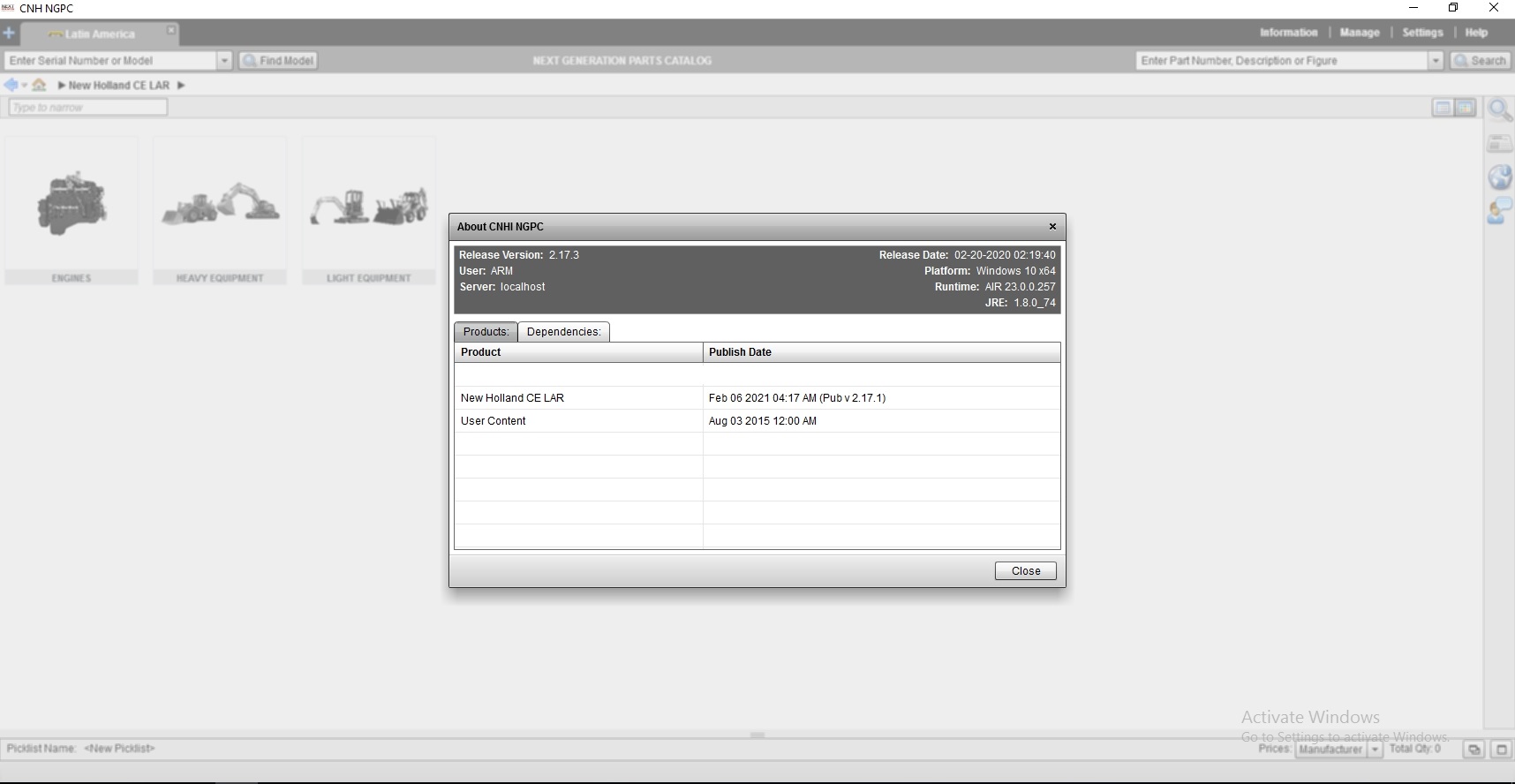This screenshot has height=784, width=1515.
Task: Switch to thumbnail grid view
Action: [1466, 108]
